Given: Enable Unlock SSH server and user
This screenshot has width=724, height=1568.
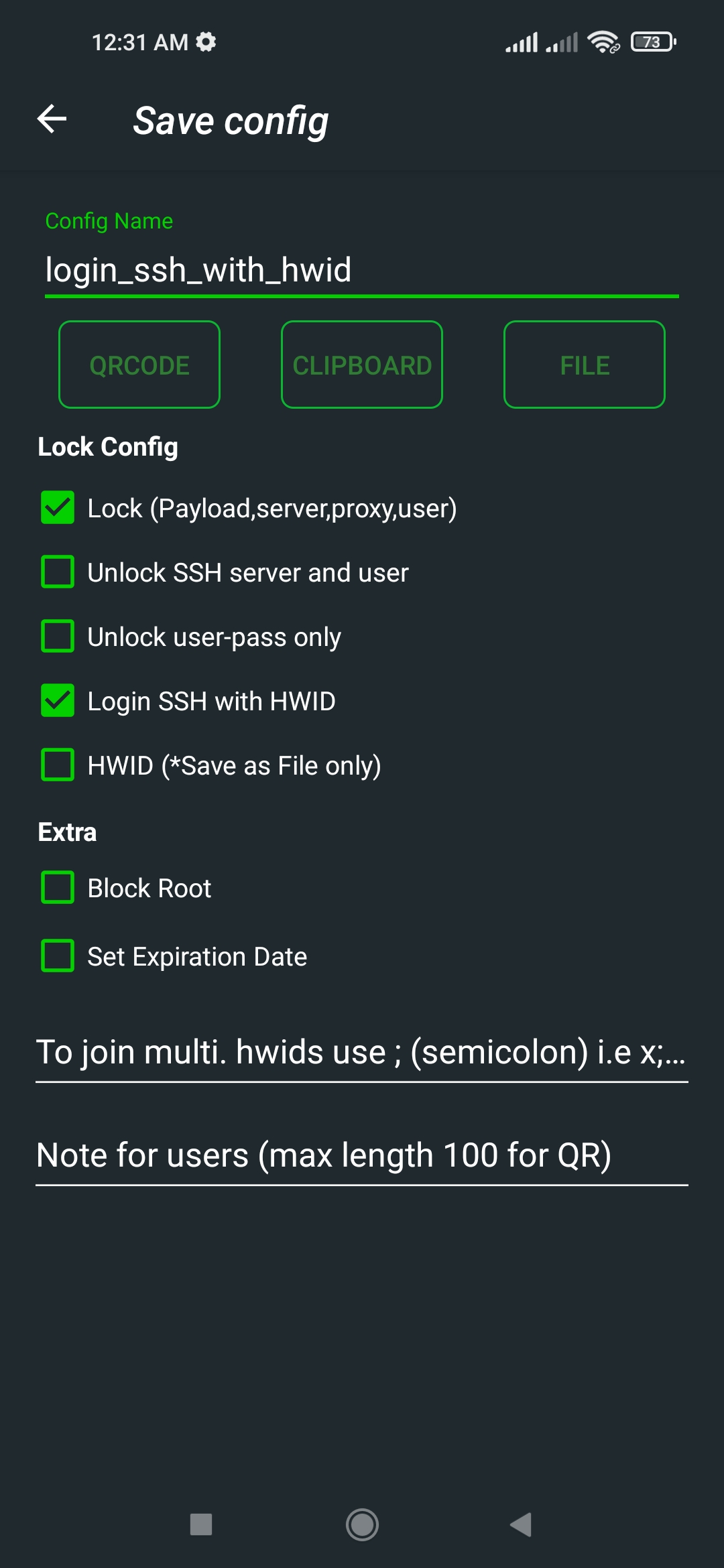Looking at the screenshot, I should (x=58, y=573).
